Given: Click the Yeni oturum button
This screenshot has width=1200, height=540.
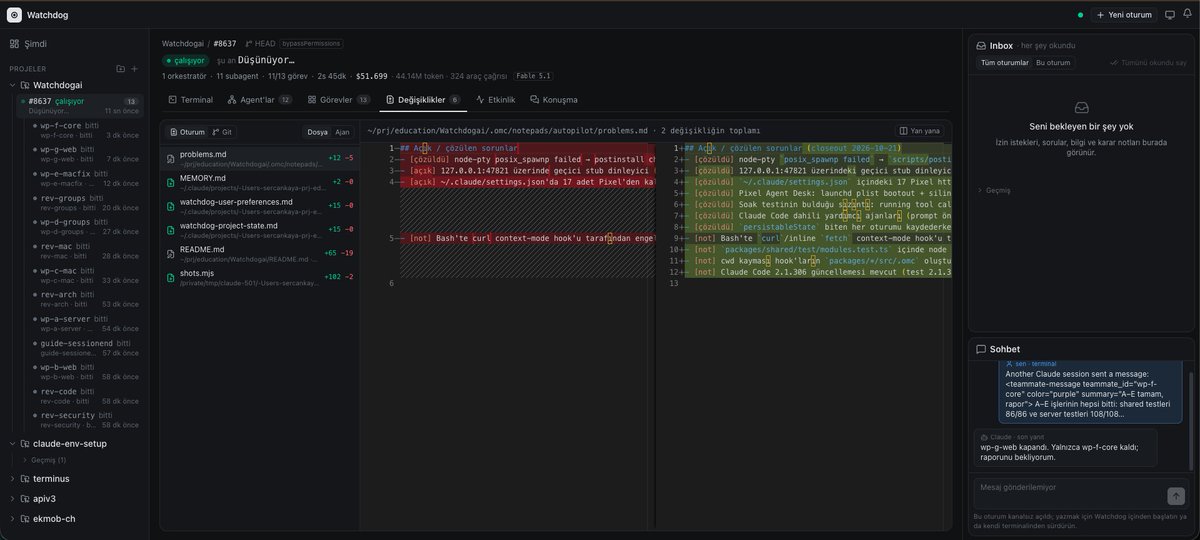Looking at the screenshot, I should (1124, 15).
